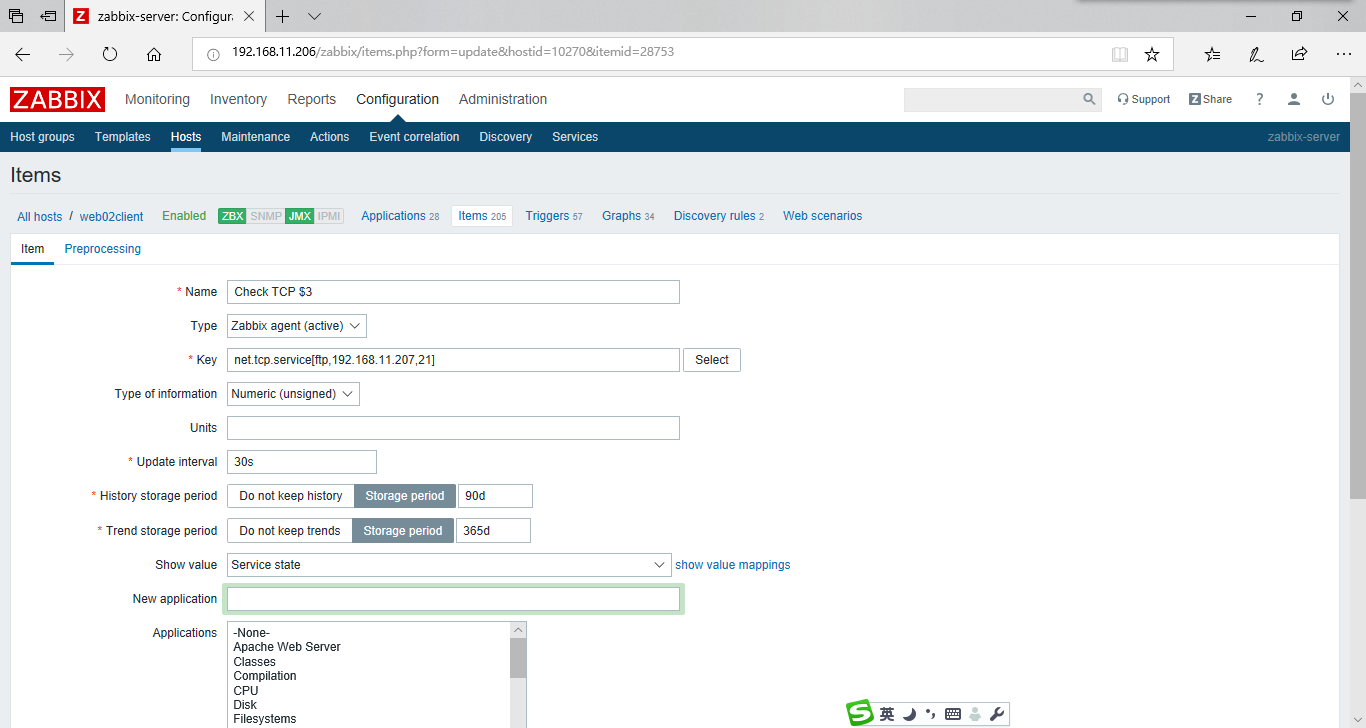The image size is (1366, 728).
Task: Select Do not keep history option
Action: (291, 496)
